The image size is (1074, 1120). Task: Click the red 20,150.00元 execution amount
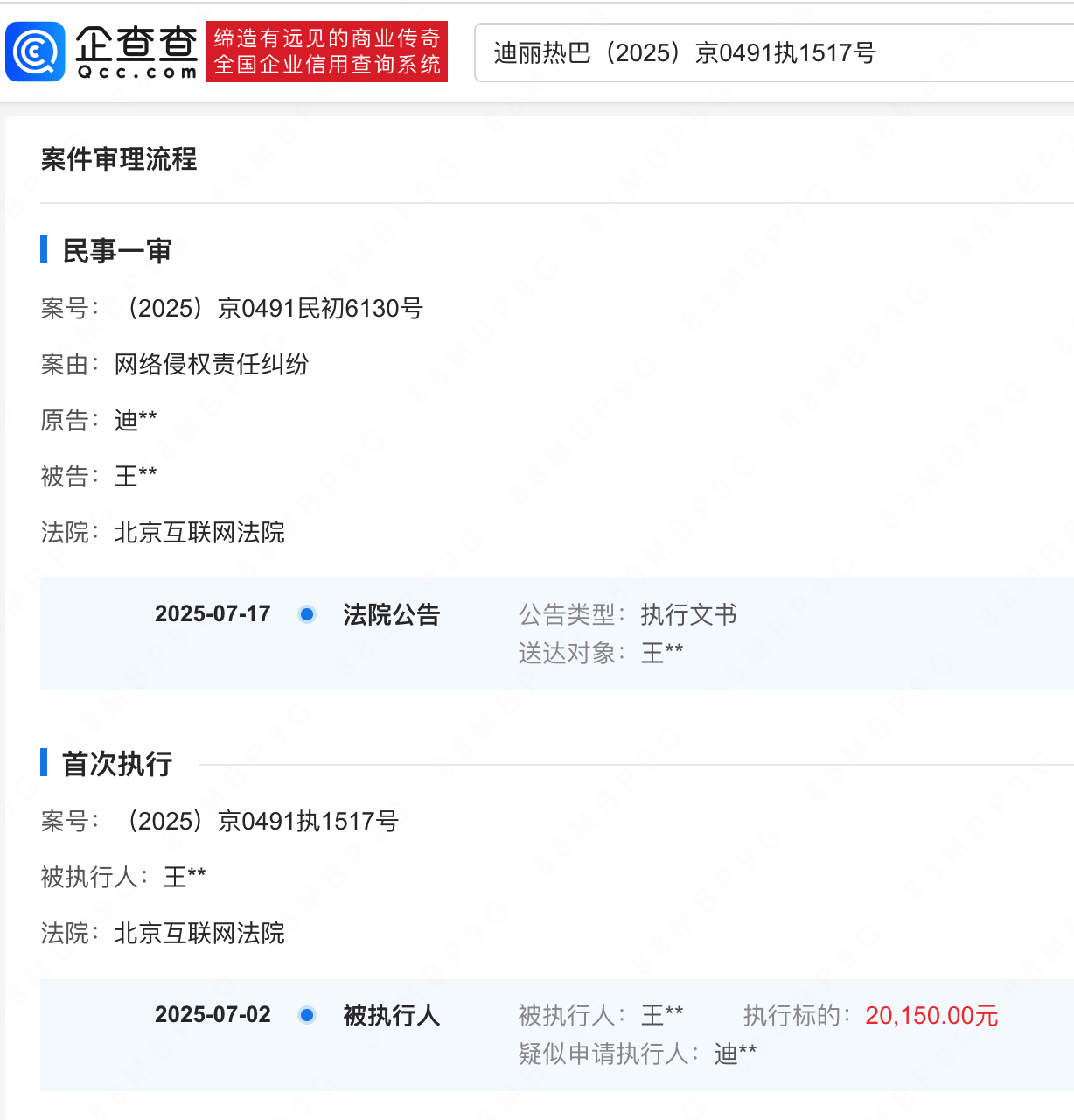[x=931, y=1015]
